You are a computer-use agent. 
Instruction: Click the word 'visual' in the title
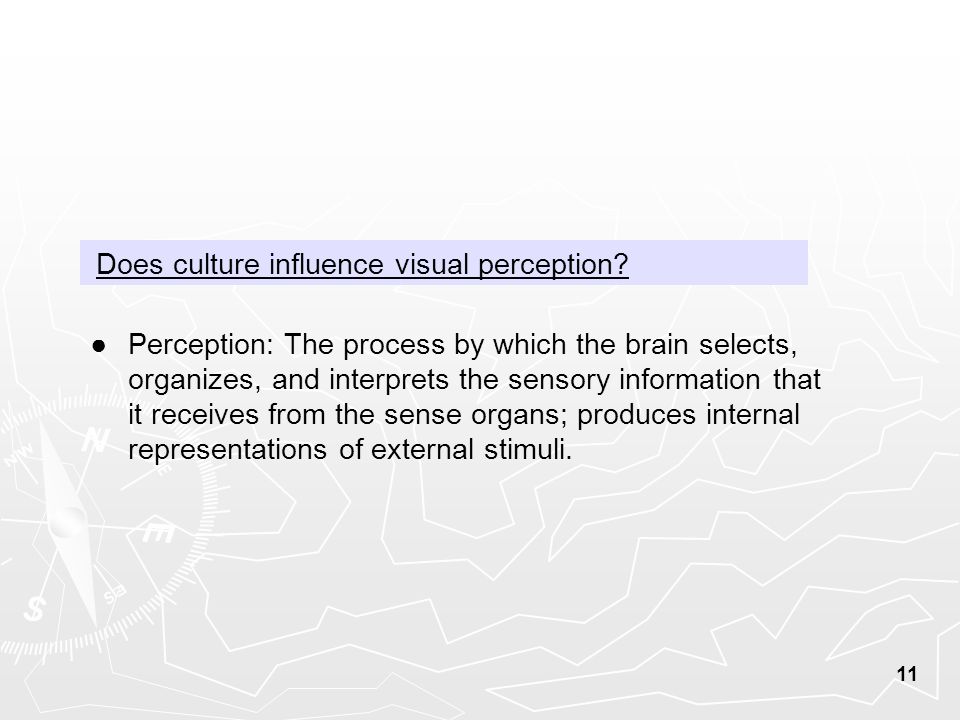click(x=432, y=264)
